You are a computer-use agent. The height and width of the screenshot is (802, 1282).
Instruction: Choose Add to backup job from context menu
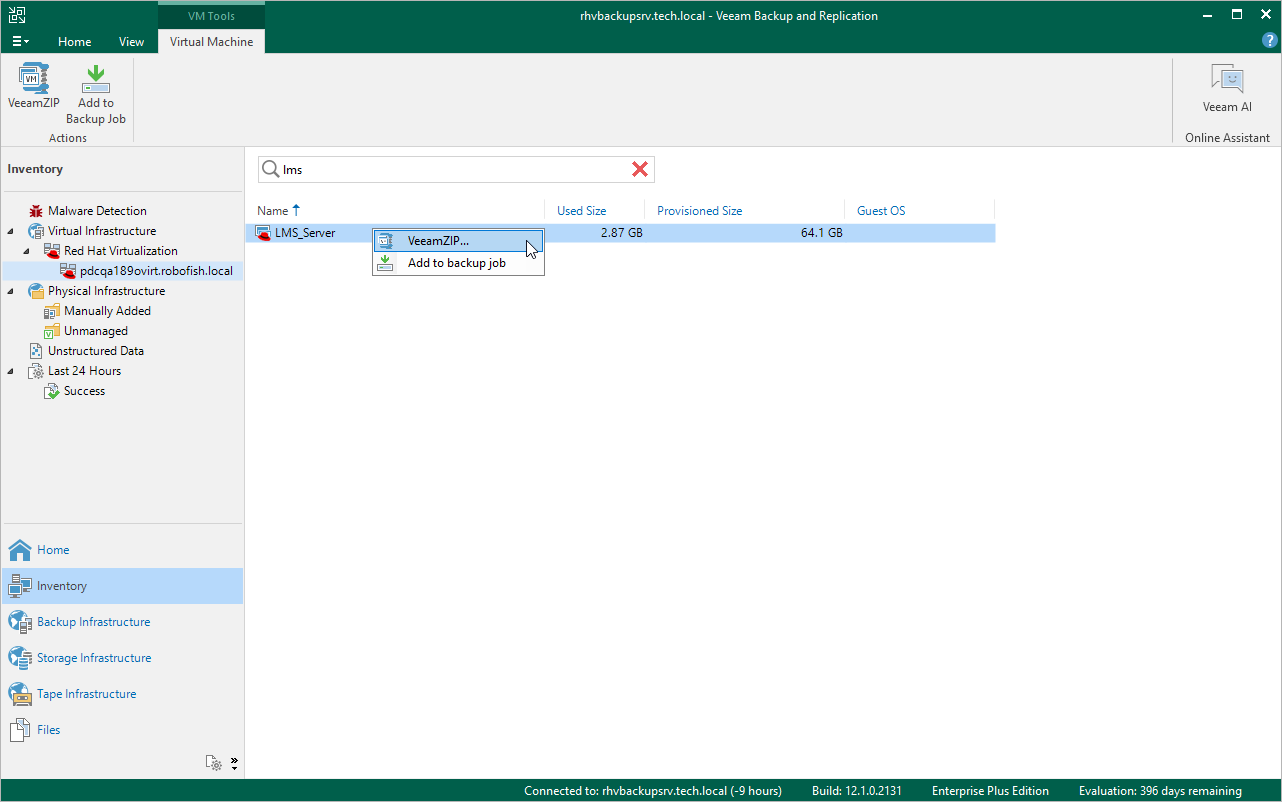(x=459, y=263)
